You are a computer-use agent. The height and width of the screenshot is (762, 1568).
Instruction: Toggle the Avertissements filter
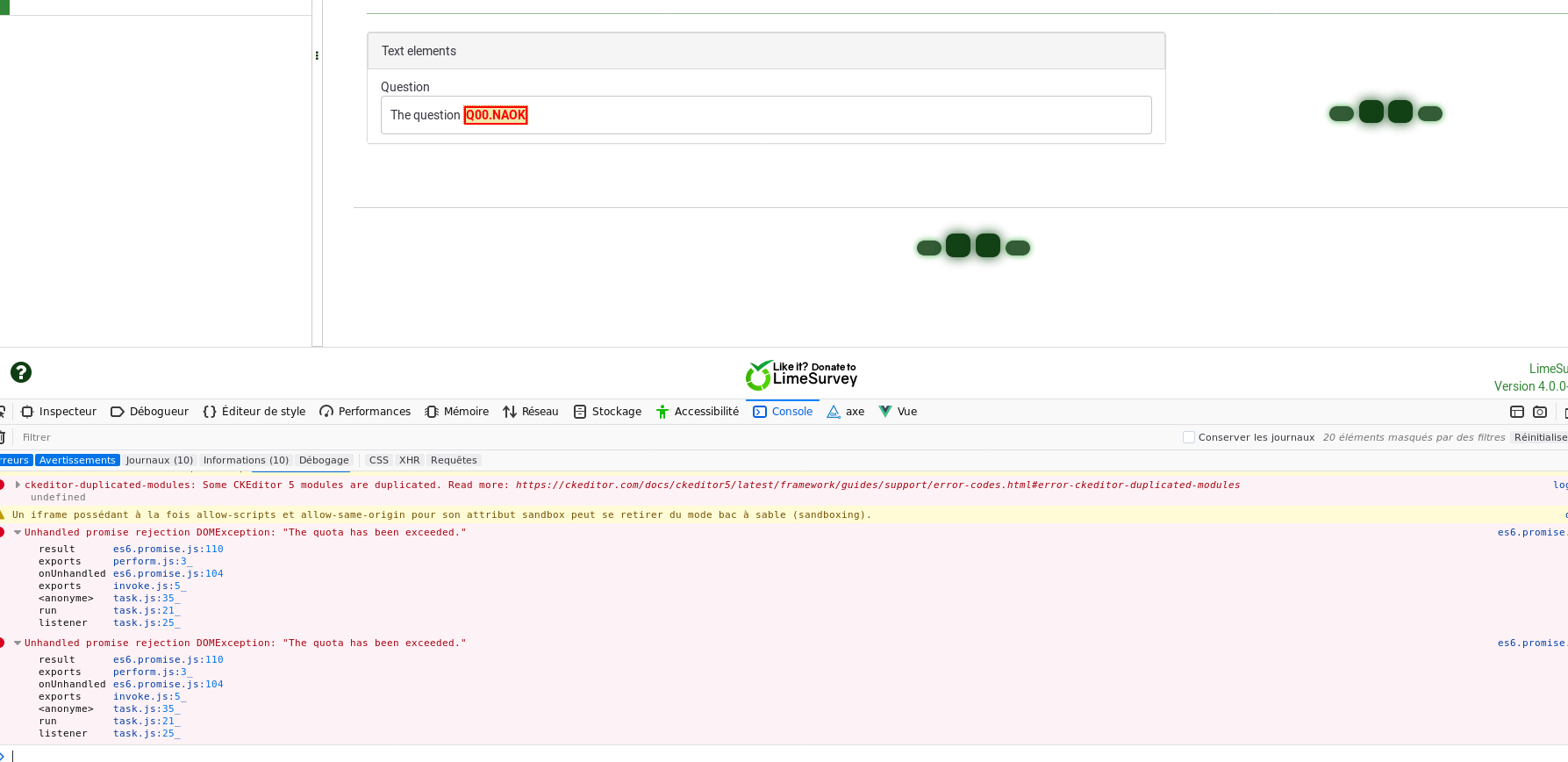click(77, 460)
